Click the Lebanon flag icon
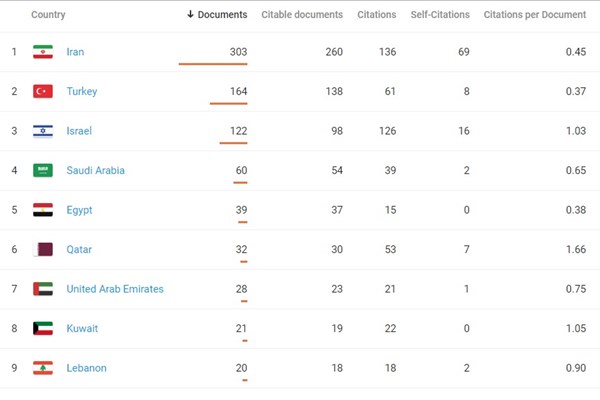The image size is (600, 400). pos(43,368)
